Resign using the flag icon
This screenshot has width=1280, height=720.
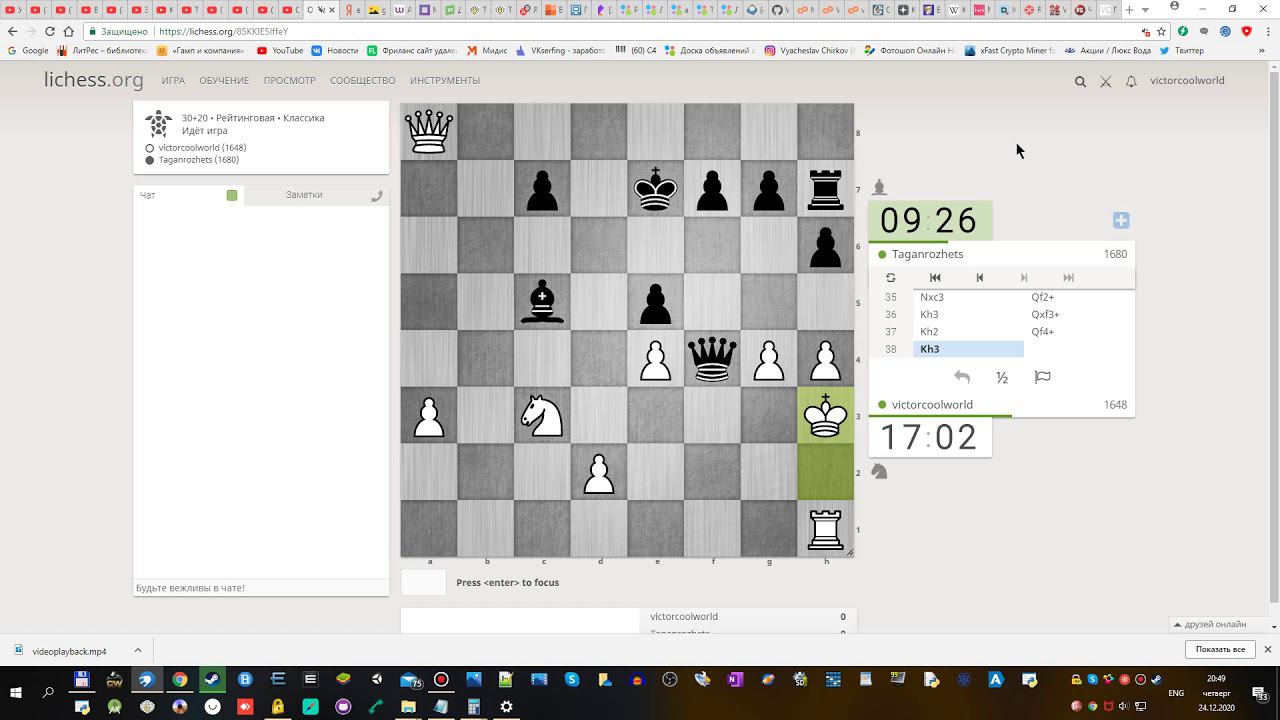click(x=1042, y=377)
